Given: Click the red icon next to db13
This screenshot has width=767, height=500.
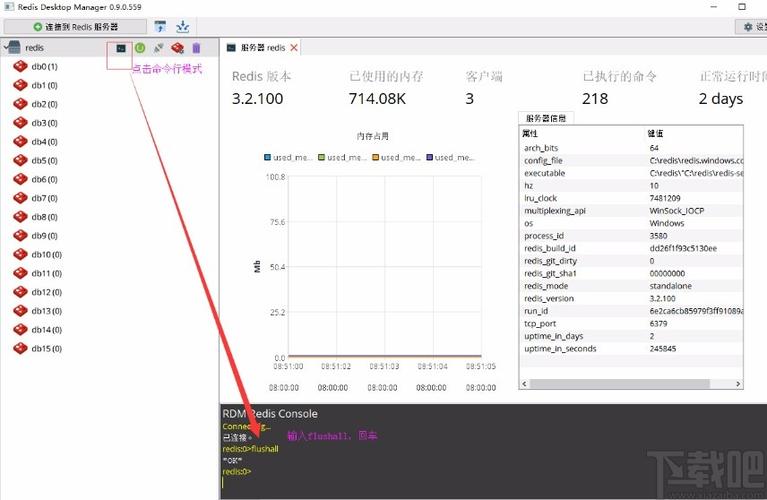Looking at the screenshot, I should click(20, 311).
